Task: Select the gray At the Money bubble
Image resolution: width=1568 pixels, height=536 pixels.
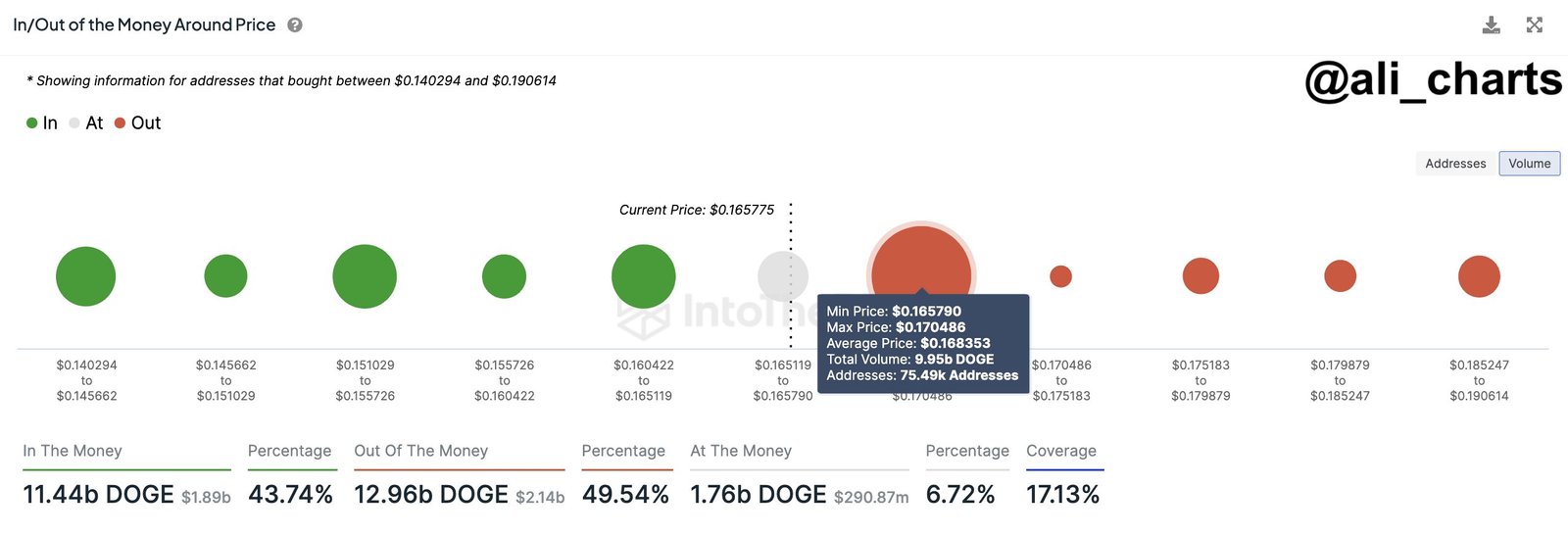Action: (x=783, y=276)
